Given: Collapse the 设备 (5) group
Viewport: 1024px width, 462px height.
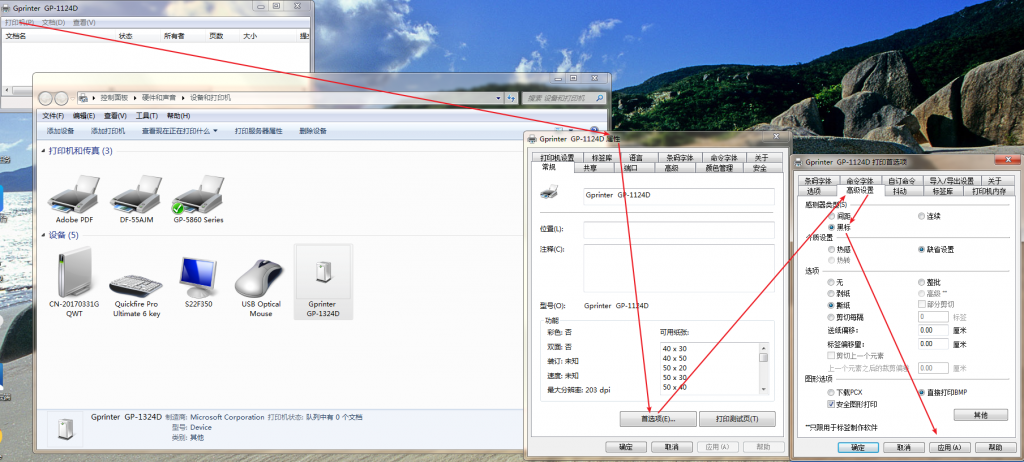Looking at the screenshot, I should click(44, 235).
